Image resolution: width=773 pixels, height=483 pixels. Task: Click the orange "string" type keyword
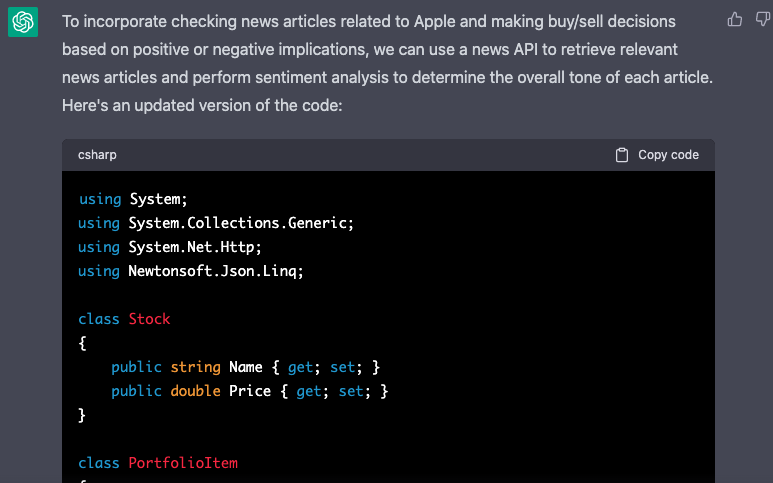[x=195, y=367]
